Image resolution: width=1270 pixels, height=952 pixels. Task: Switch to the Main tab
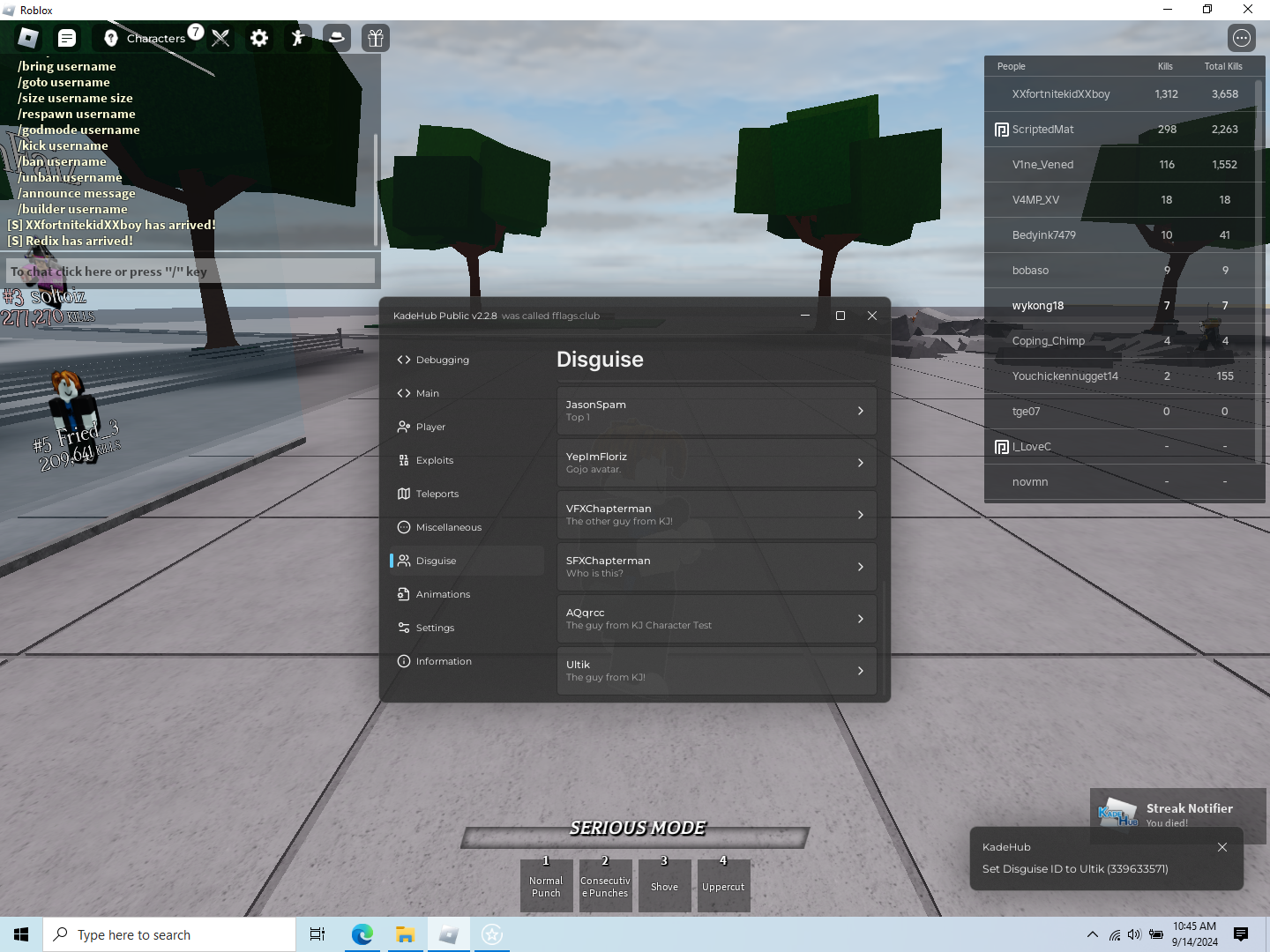coord(467,393)
